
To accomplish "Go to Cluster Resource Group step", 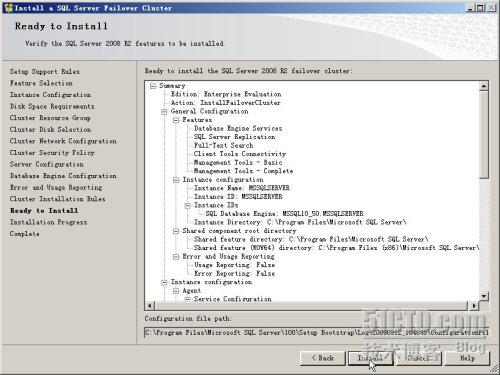I will 50,118.
